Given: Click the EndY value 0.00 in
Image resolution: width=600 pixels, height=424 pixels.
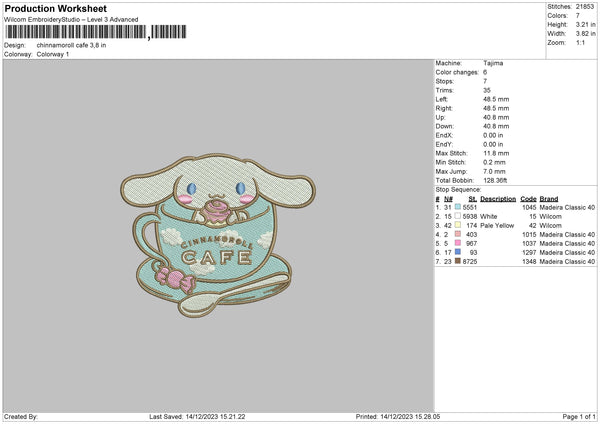Looking at the screenshot, I should pyautogui.click(x=493, y=144).
